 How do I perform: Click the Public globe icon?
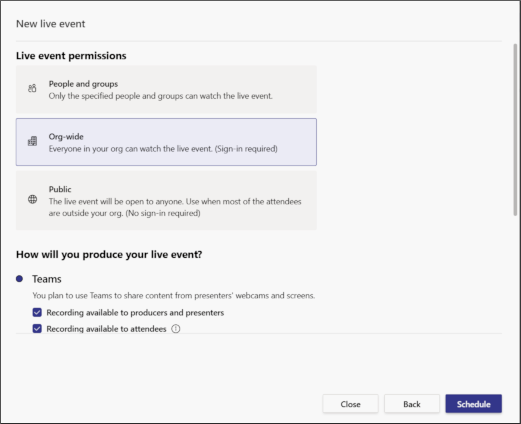pos(32,199)
